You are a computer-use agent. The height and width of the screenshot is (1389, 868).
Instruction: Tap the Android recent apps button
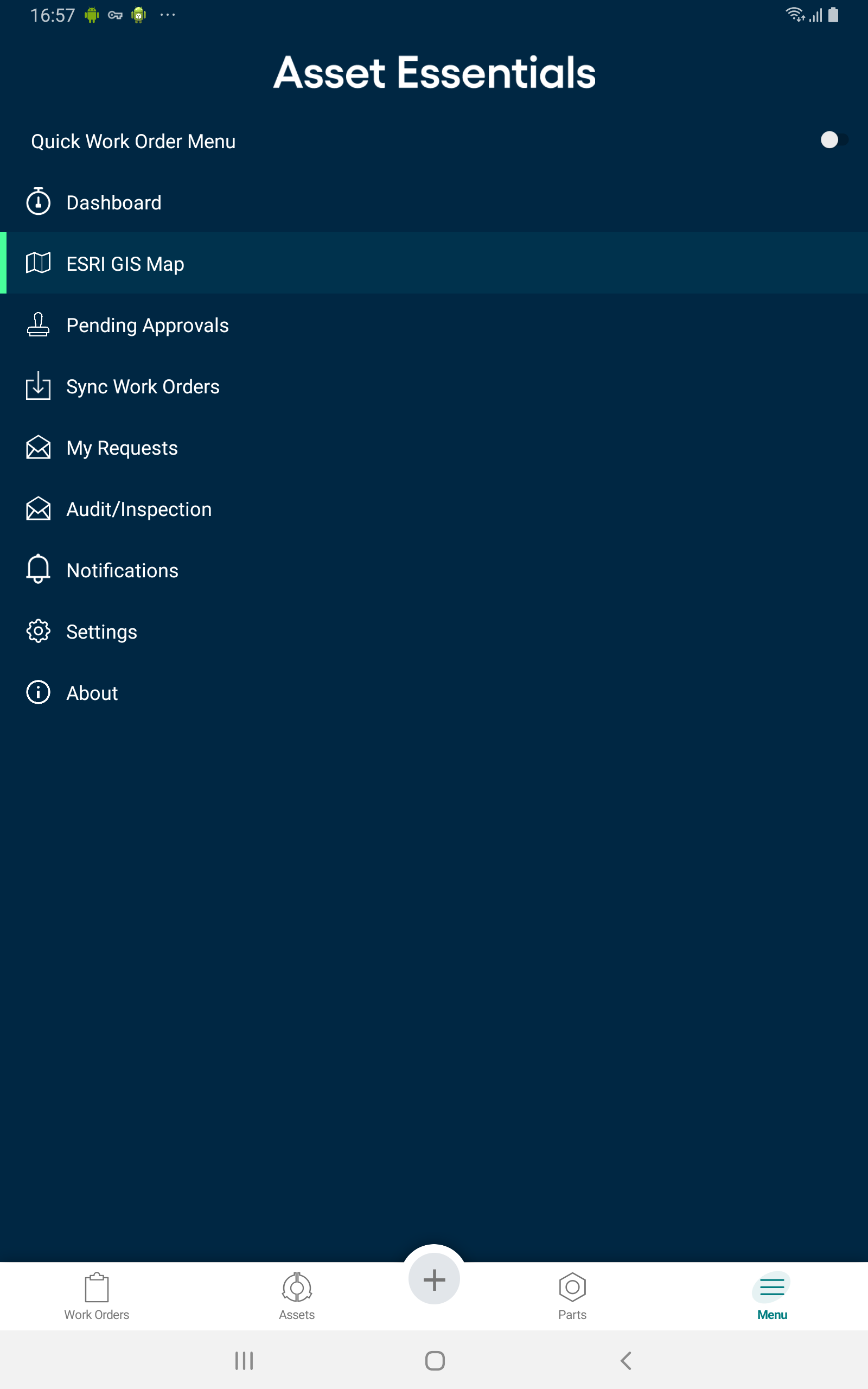pyautogui.click(x=244, y=1360)
